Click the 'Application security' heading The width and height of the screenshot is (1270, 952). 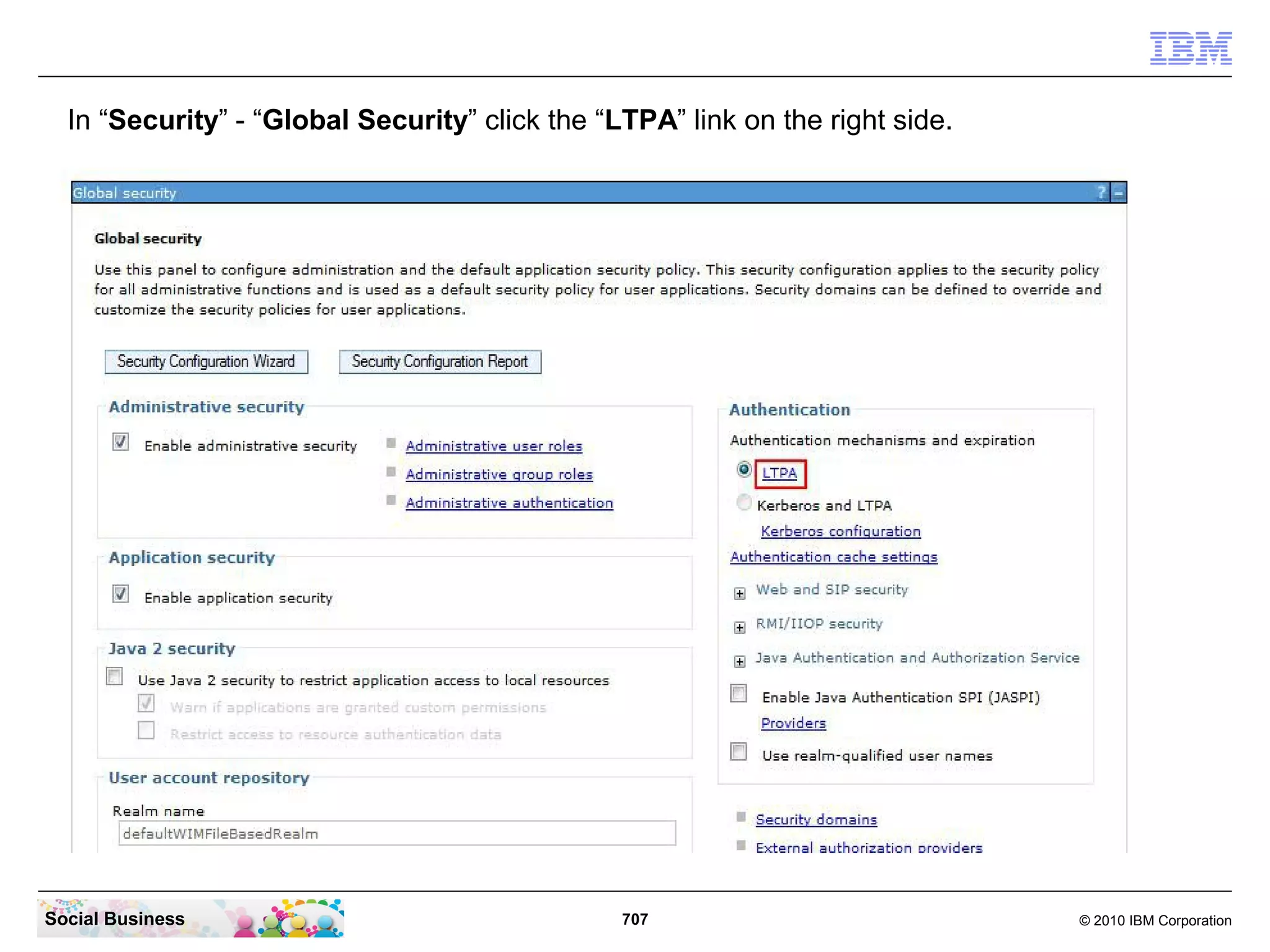(x=192, y=558)
